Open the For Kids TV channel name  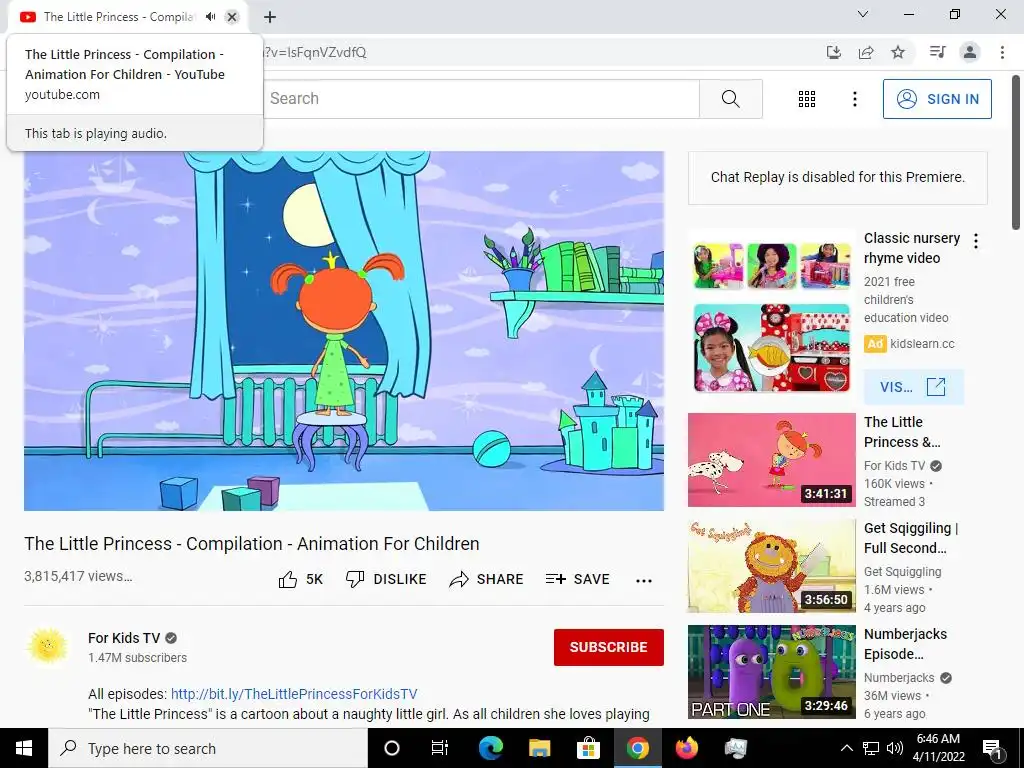(x=124, y=638)
